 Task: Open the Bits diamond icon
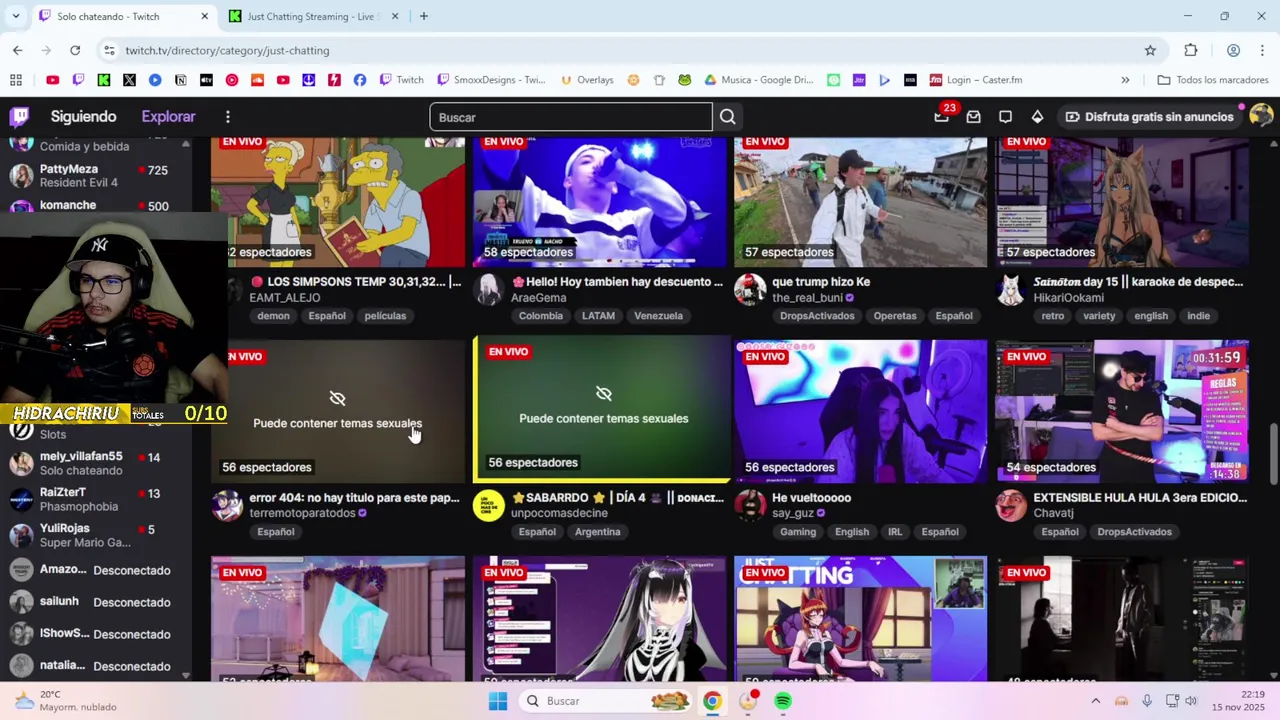tap(1038, 117)
